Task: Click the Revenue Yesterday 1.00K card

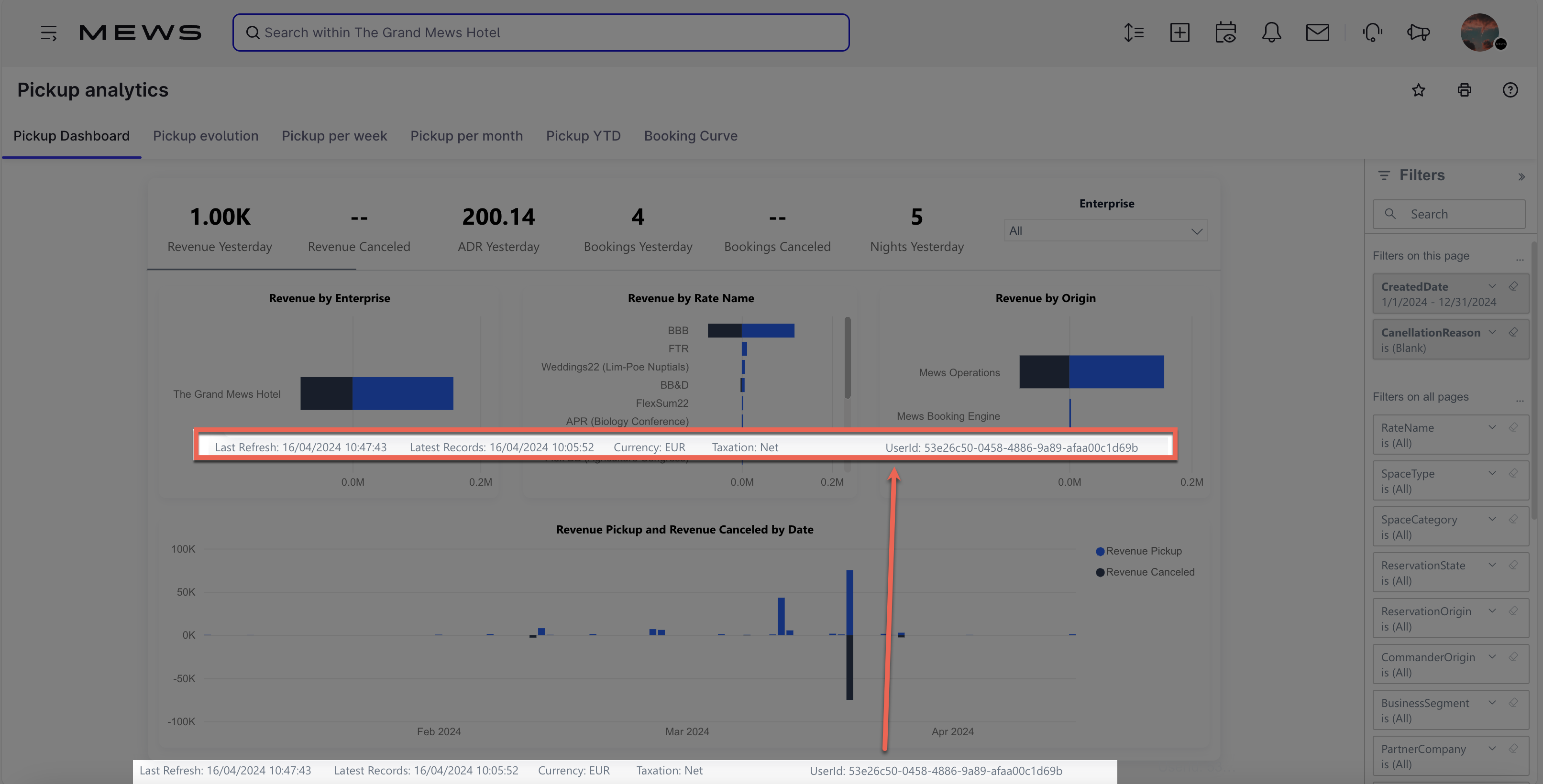Action: [x=220, y=229]
